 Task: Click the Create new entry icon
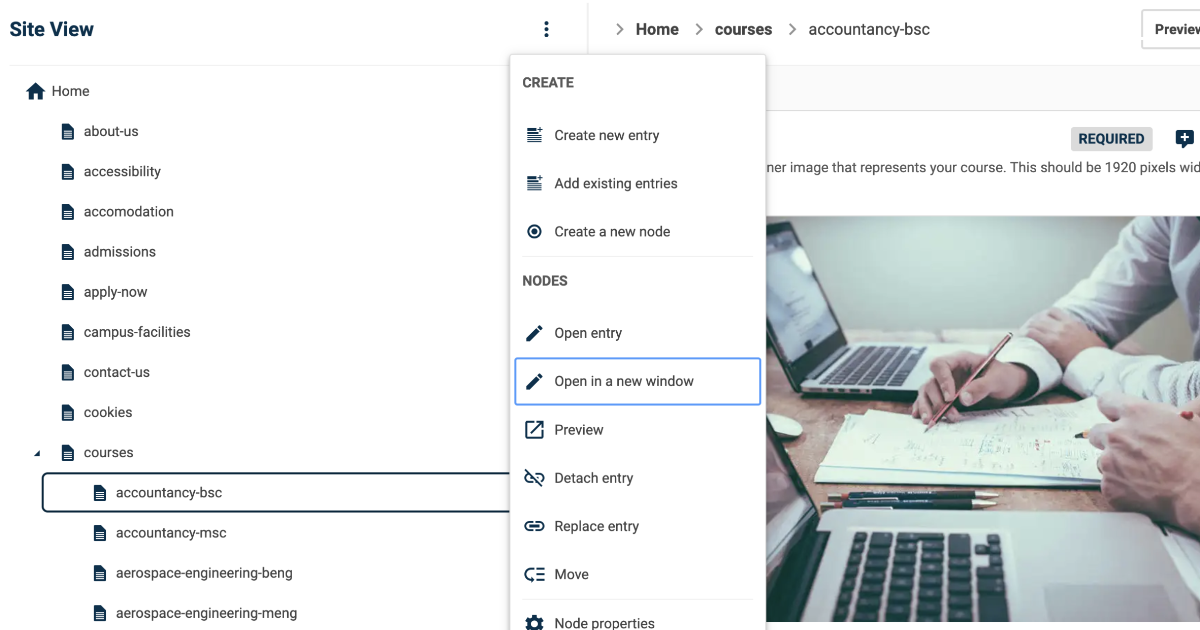(533, 135)
